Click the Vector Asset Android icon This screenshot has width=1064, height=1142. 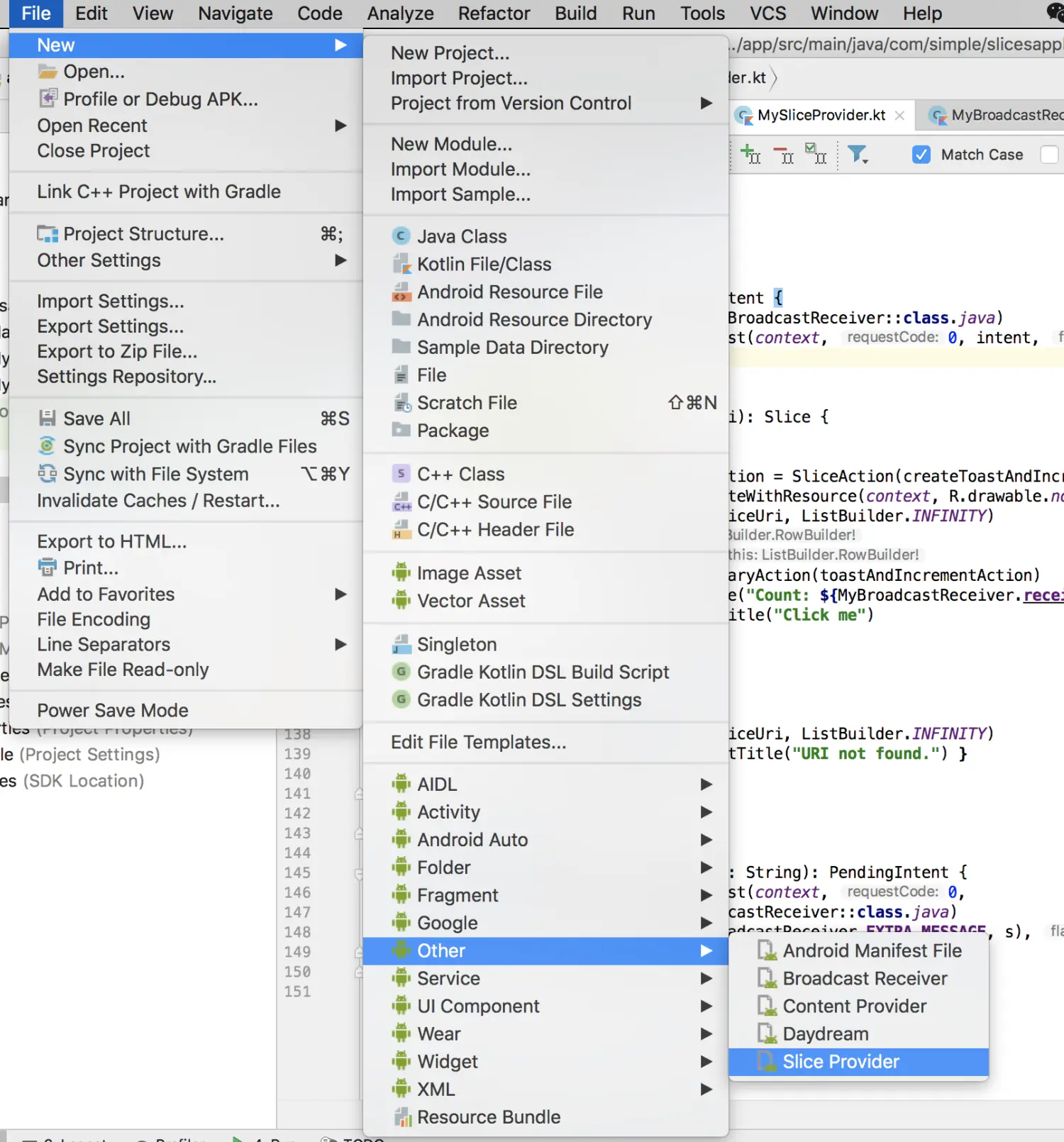(x=401, y=600)
